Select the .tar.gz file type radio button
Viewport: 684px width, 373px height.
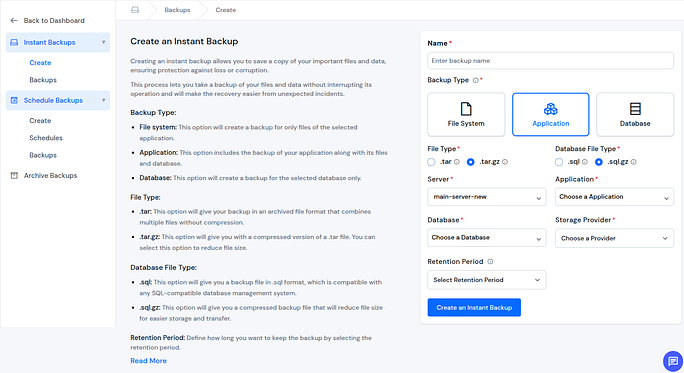pos(470,162)
